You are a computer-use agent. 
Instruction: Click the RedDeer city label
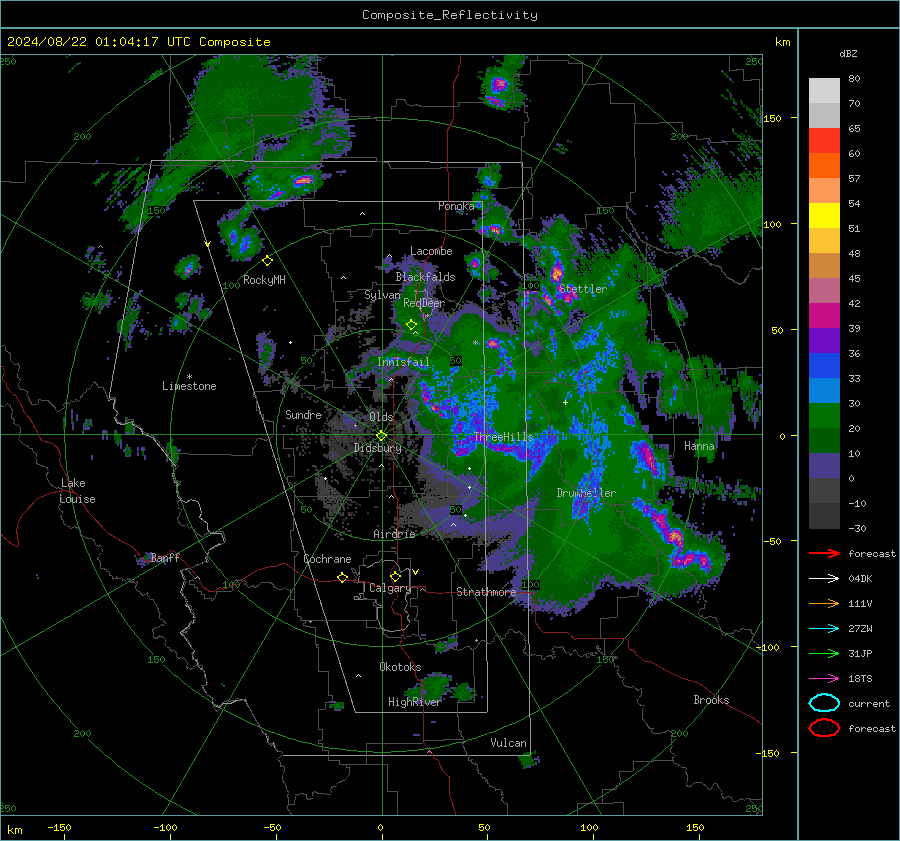pyautogui.click(x=424, y=303)
